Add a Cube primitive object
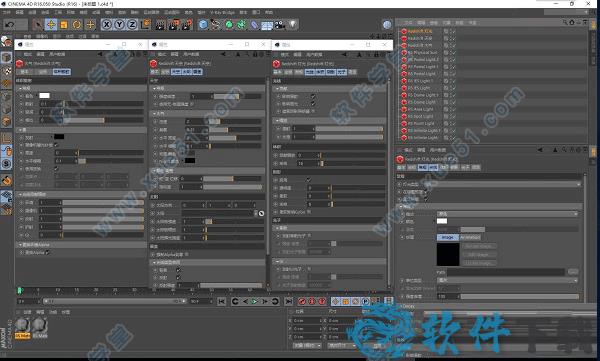This screenshot has width=600, height=361. tap(203, 25)
